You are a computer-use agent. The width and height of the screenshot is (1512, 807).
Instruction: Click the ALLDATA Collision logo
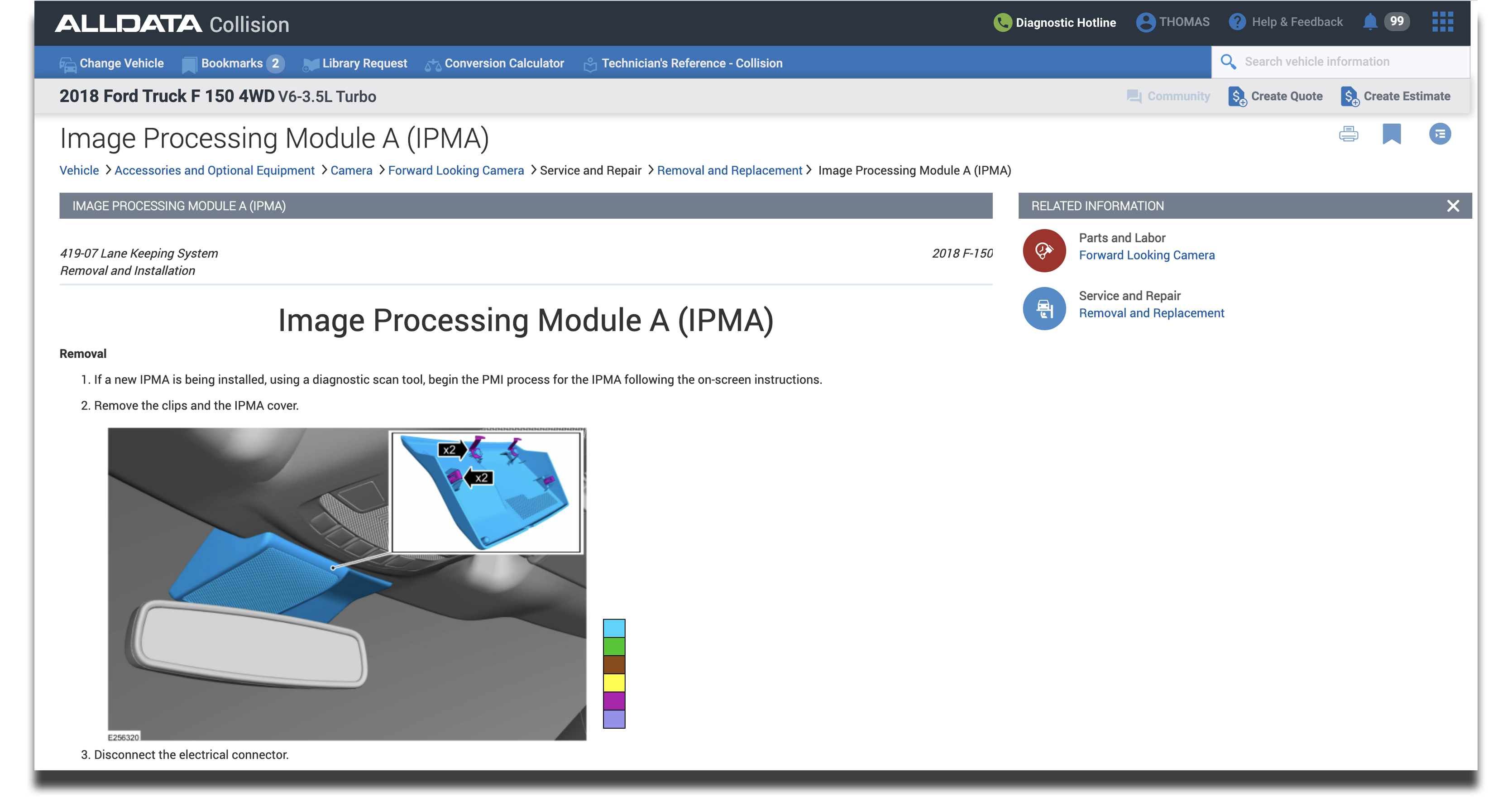click(172, 24)
